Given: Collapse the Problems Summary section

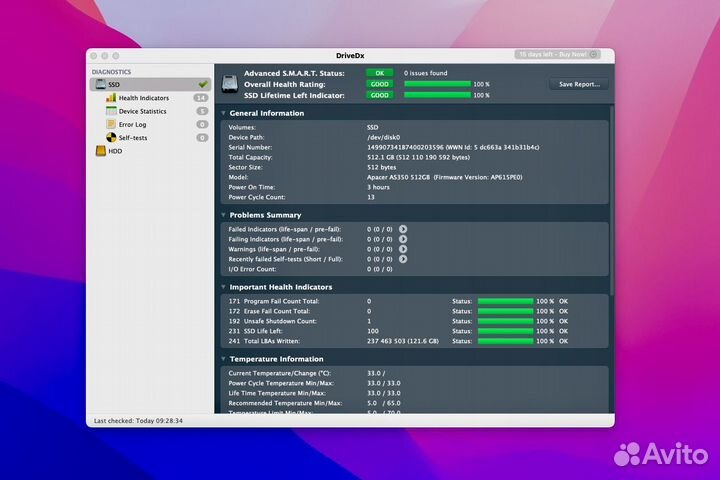Looking at the screenshot, I should coord(223,215).
